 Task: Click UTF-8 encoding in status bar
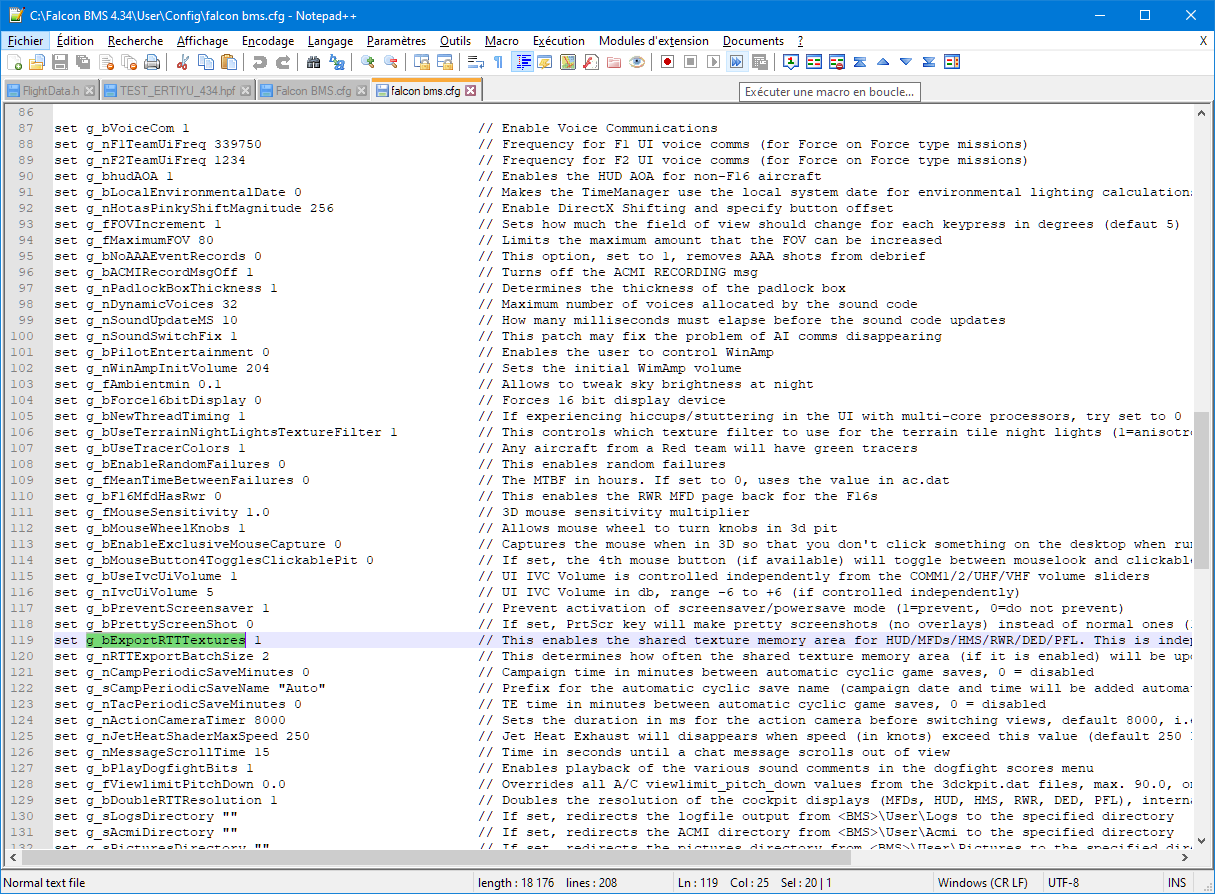[1064, 883]
